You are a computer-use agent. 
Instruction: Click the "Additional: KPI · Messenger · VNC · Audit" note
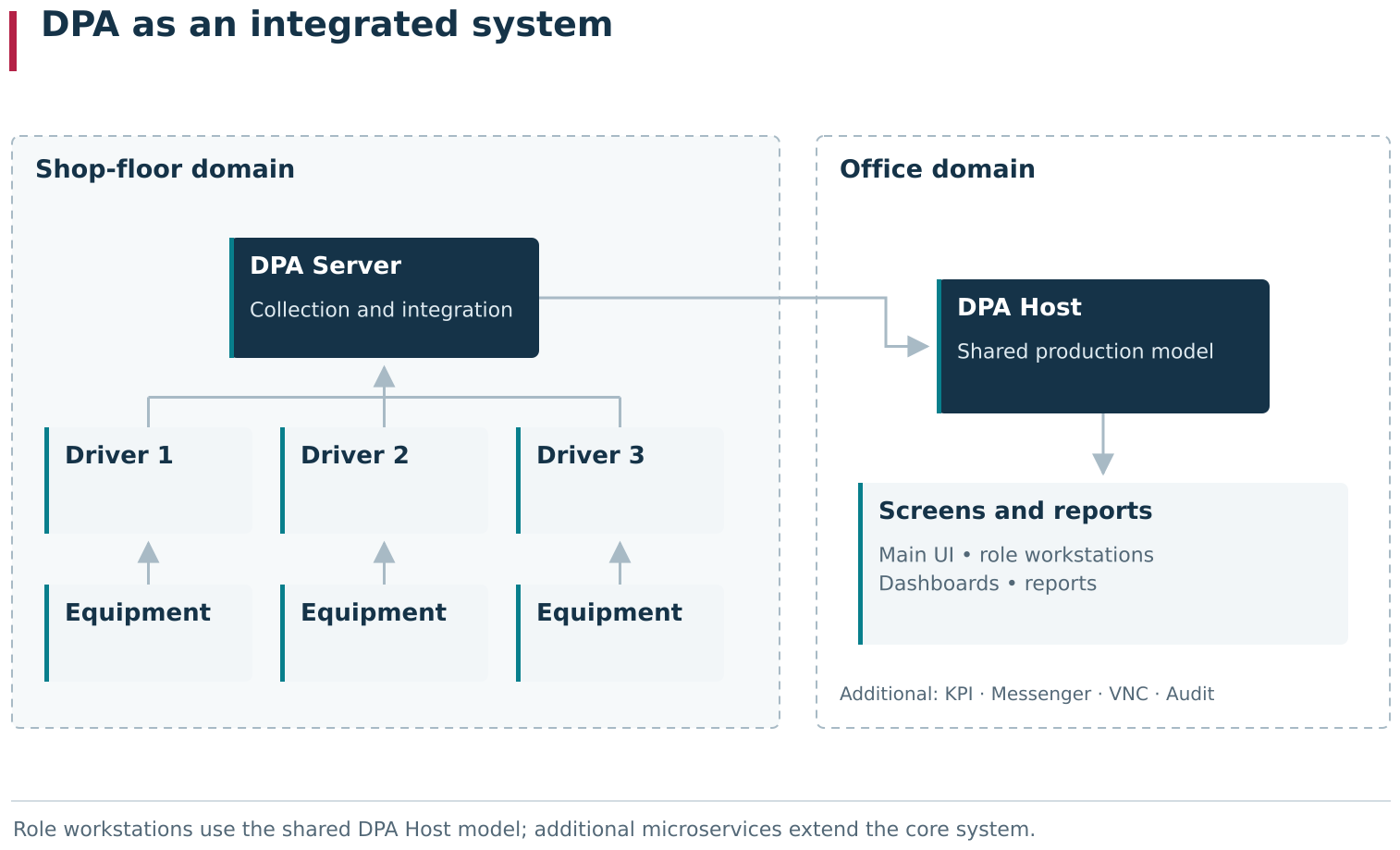[1026, 695]
